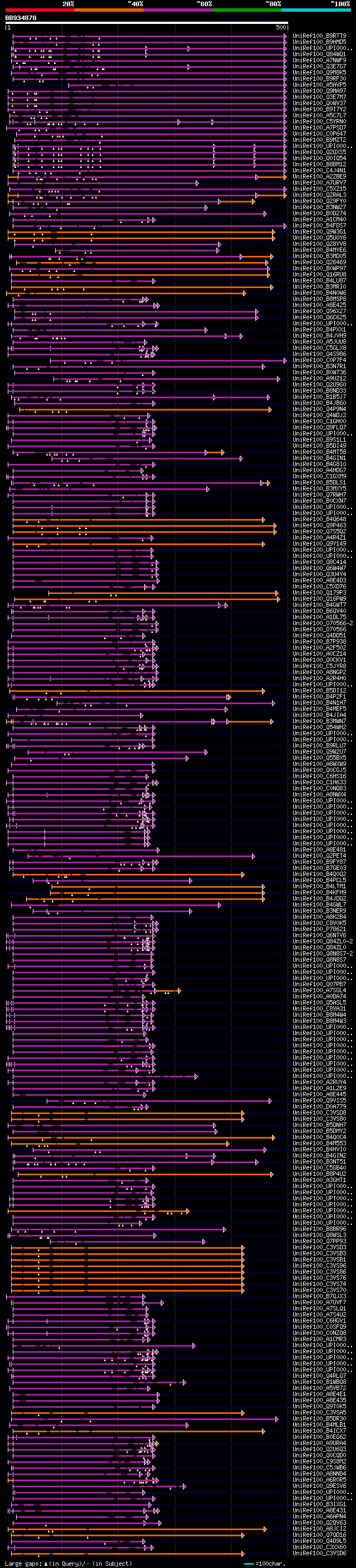Viewport: 356px width, 1568px height.
Task: Click the =100char. scale legend
Action: coord(264,1563)
